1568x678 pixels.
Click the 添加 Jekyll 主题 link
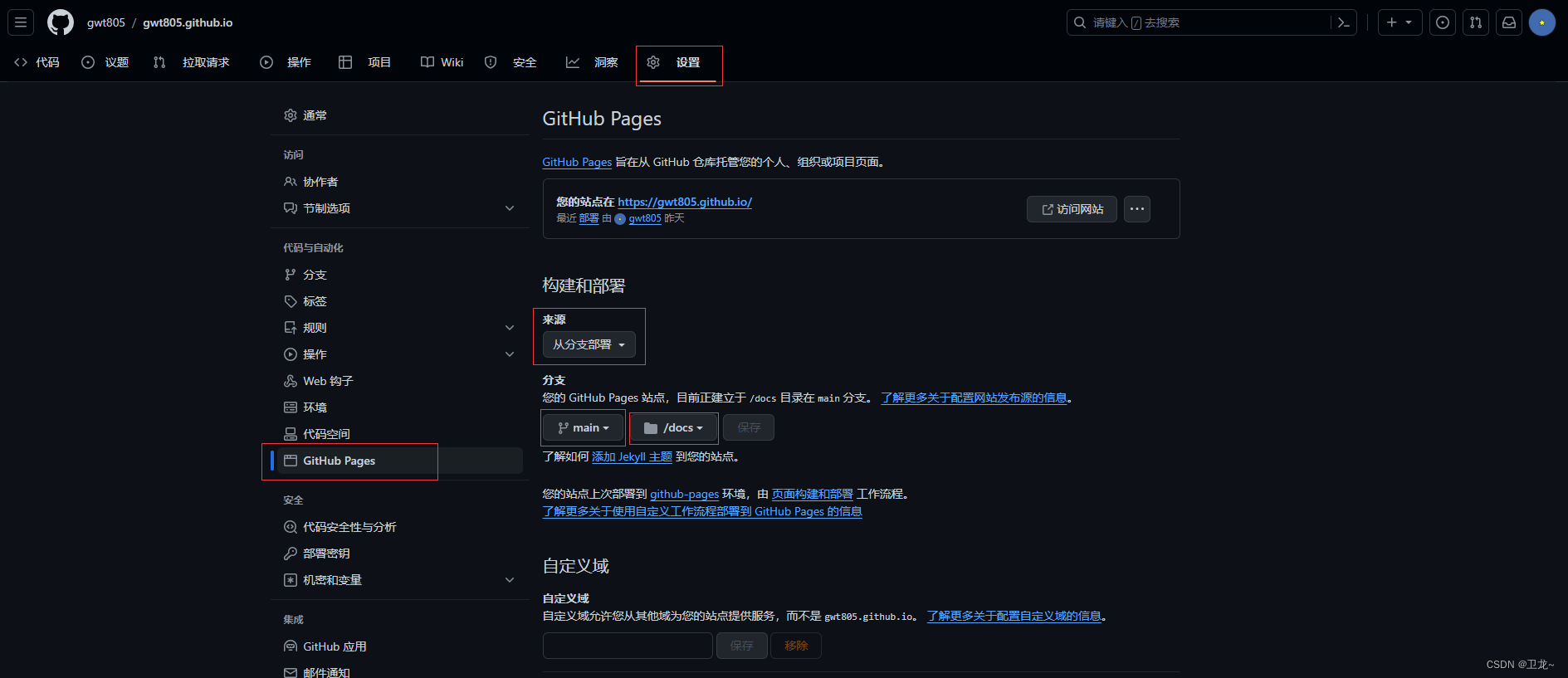click(x=632, y=456)
